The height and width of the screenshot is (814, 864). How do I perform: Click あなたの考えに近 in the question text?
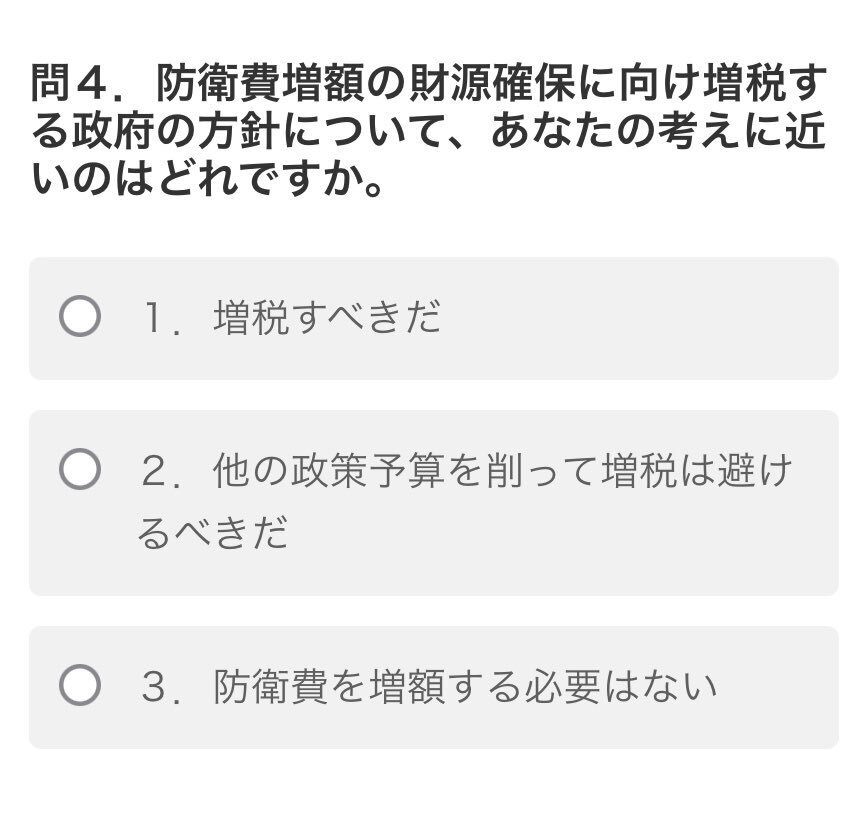pos(658,131)
